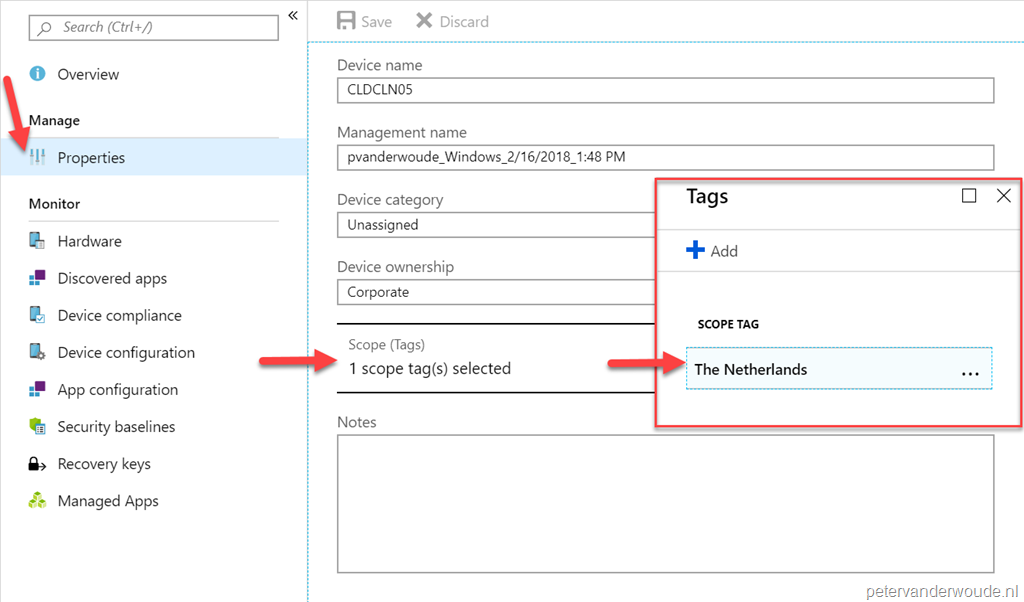Select Overview in the sidebar
The width and height of the screenshot is (1024, 602).
(90, 74)
